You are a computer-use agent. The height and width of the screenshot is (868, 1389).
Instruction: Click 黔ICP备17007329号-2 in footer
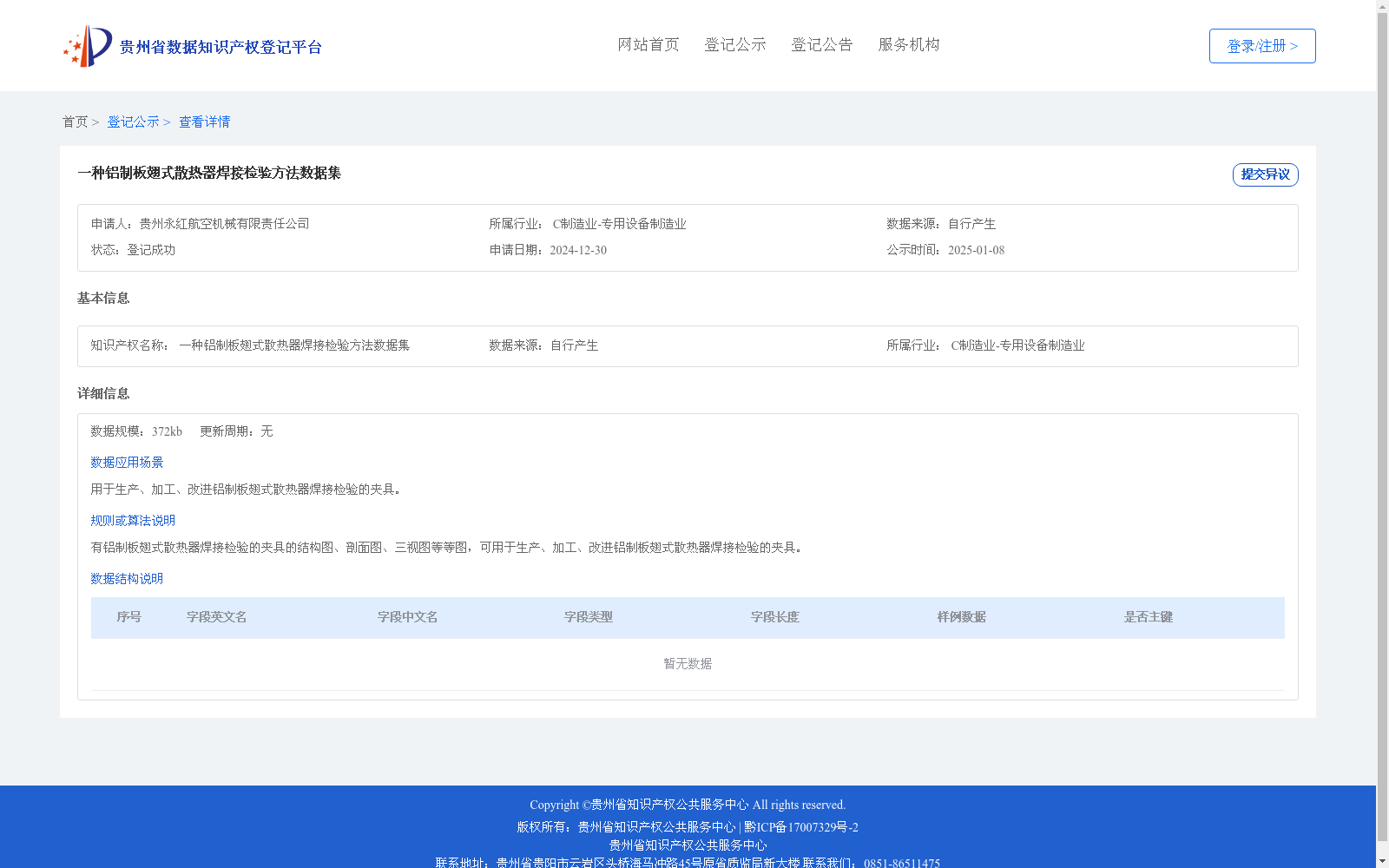(x=801, y=827)
